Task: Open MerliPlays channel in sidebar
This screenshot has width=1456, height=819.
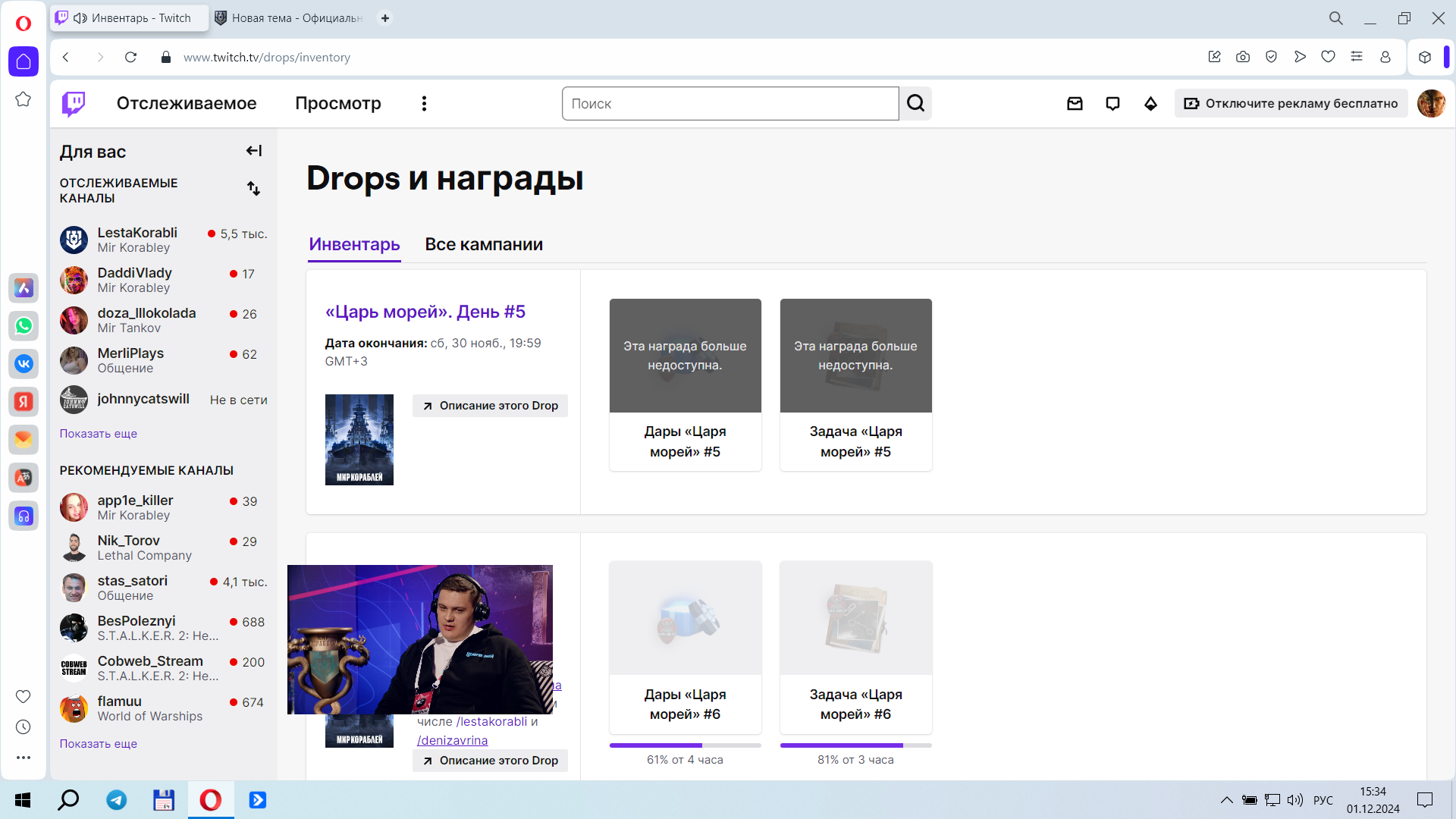Action: coord(164,361)
